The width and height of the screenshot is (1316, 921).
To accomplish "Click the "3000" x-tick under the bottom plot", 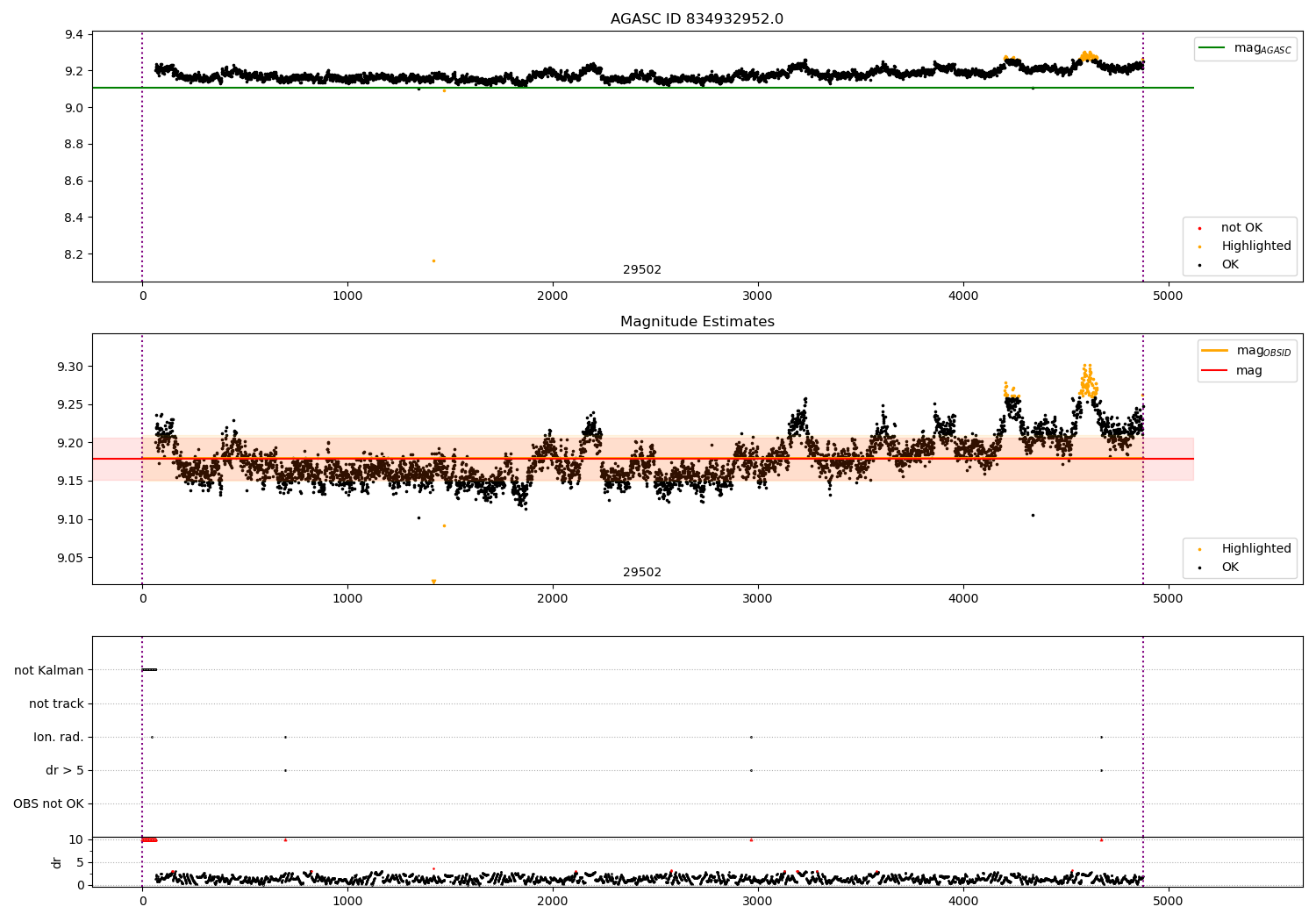I will click(x=758, y=902).
